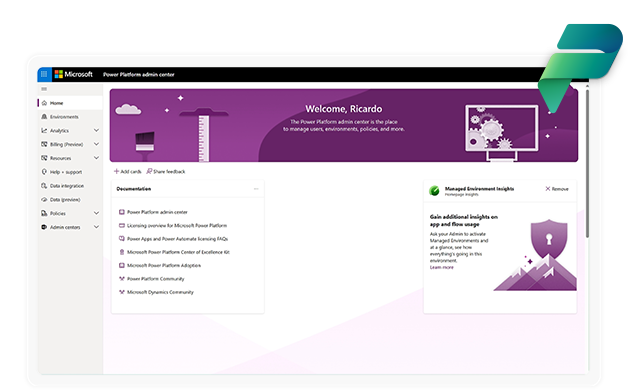Expand the Analytics chevron
628x390 pixels.
pos(97,130)
